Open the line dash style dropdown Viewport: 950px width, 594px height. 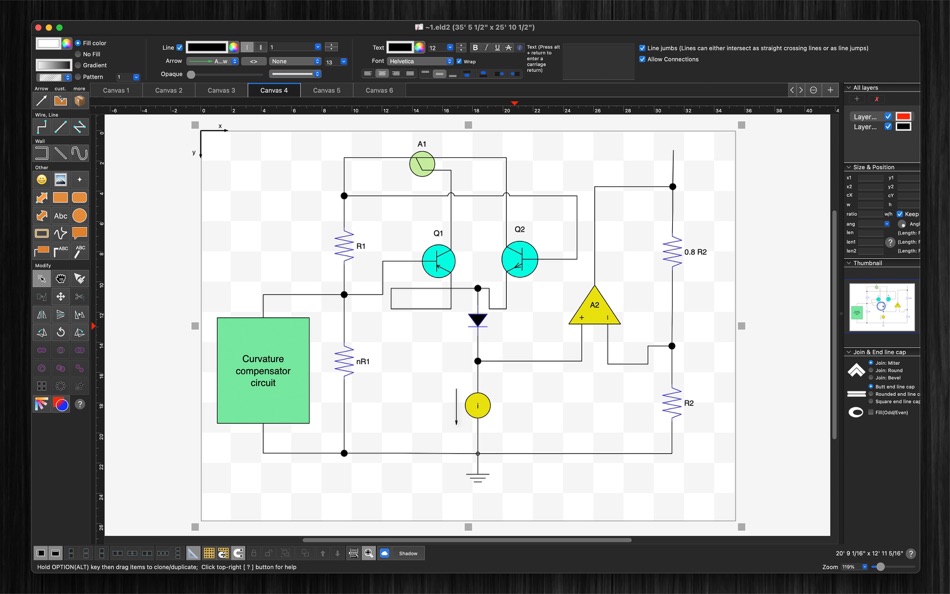295,74
